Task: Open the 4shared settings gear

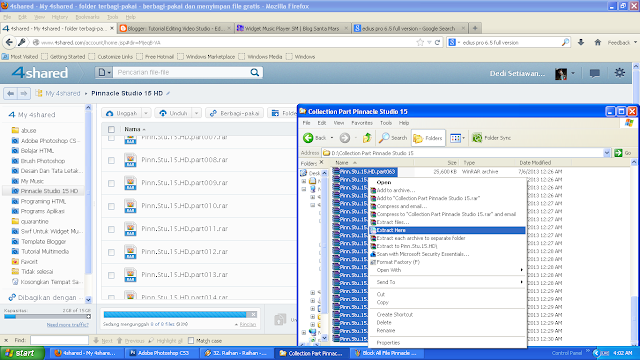Action: click(620, 73)
